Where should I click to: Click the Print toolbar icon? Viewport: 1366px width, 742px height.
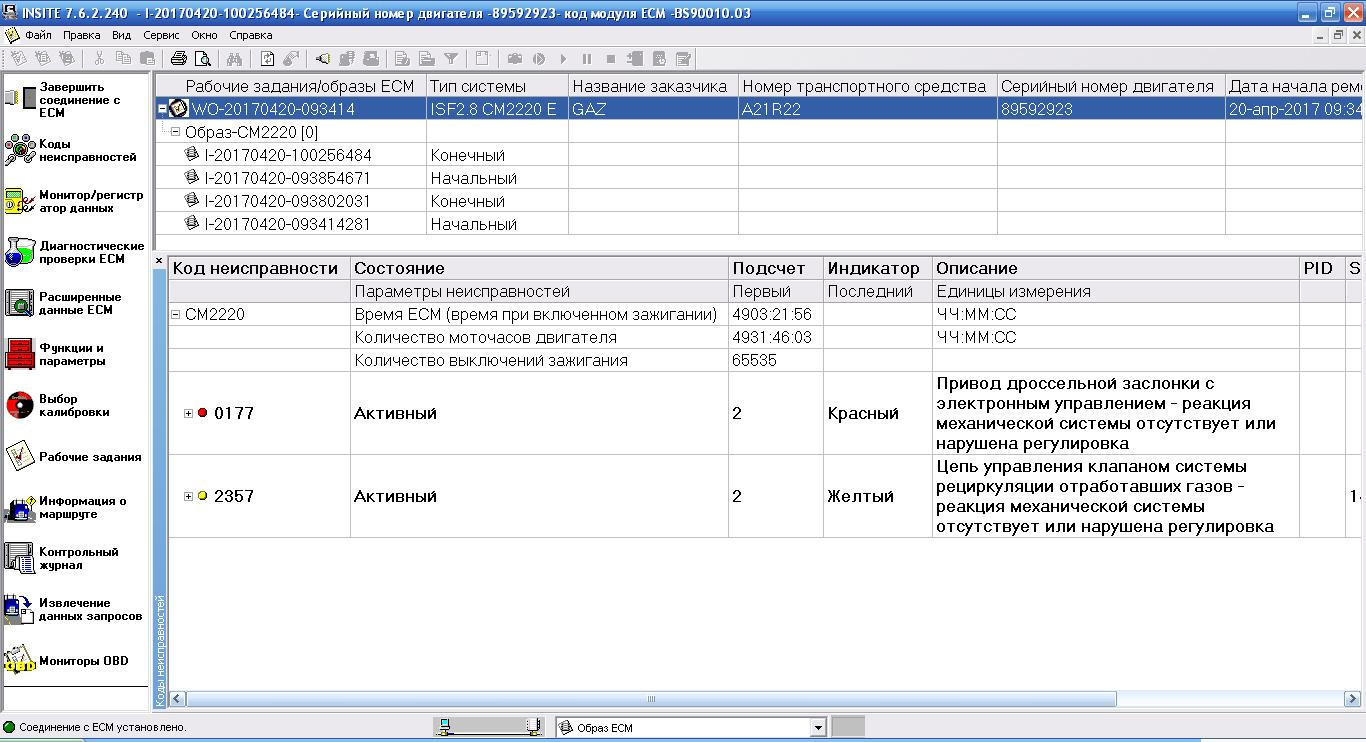tap(179, 58)
